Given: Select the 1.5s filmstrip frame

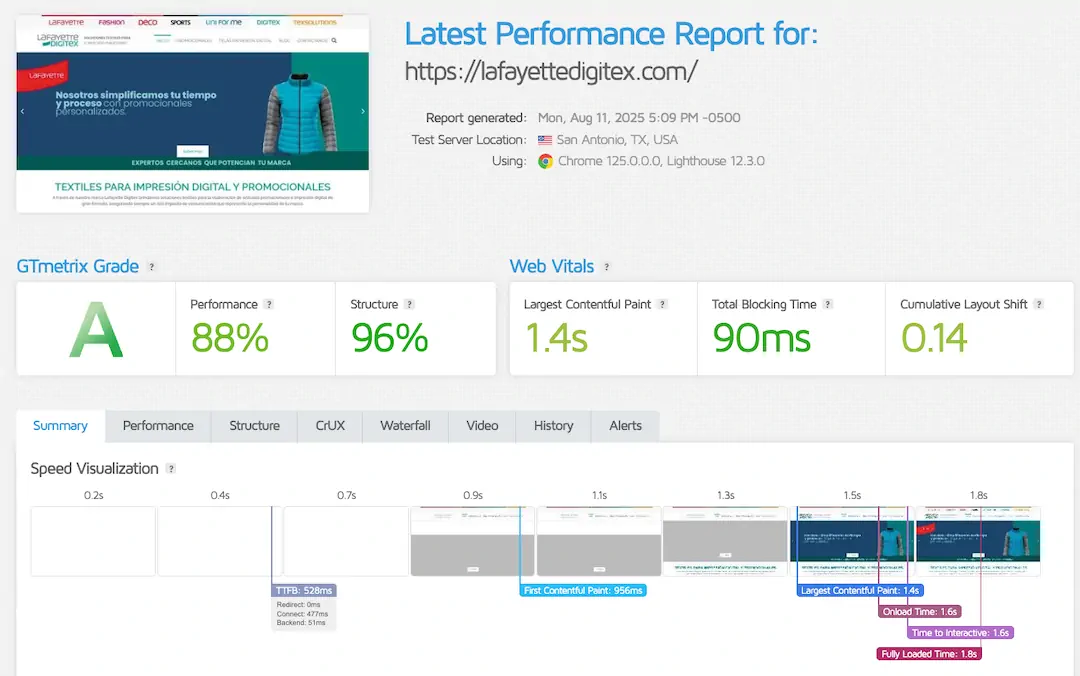Looking at the screenshot, I should pos(851,541).
